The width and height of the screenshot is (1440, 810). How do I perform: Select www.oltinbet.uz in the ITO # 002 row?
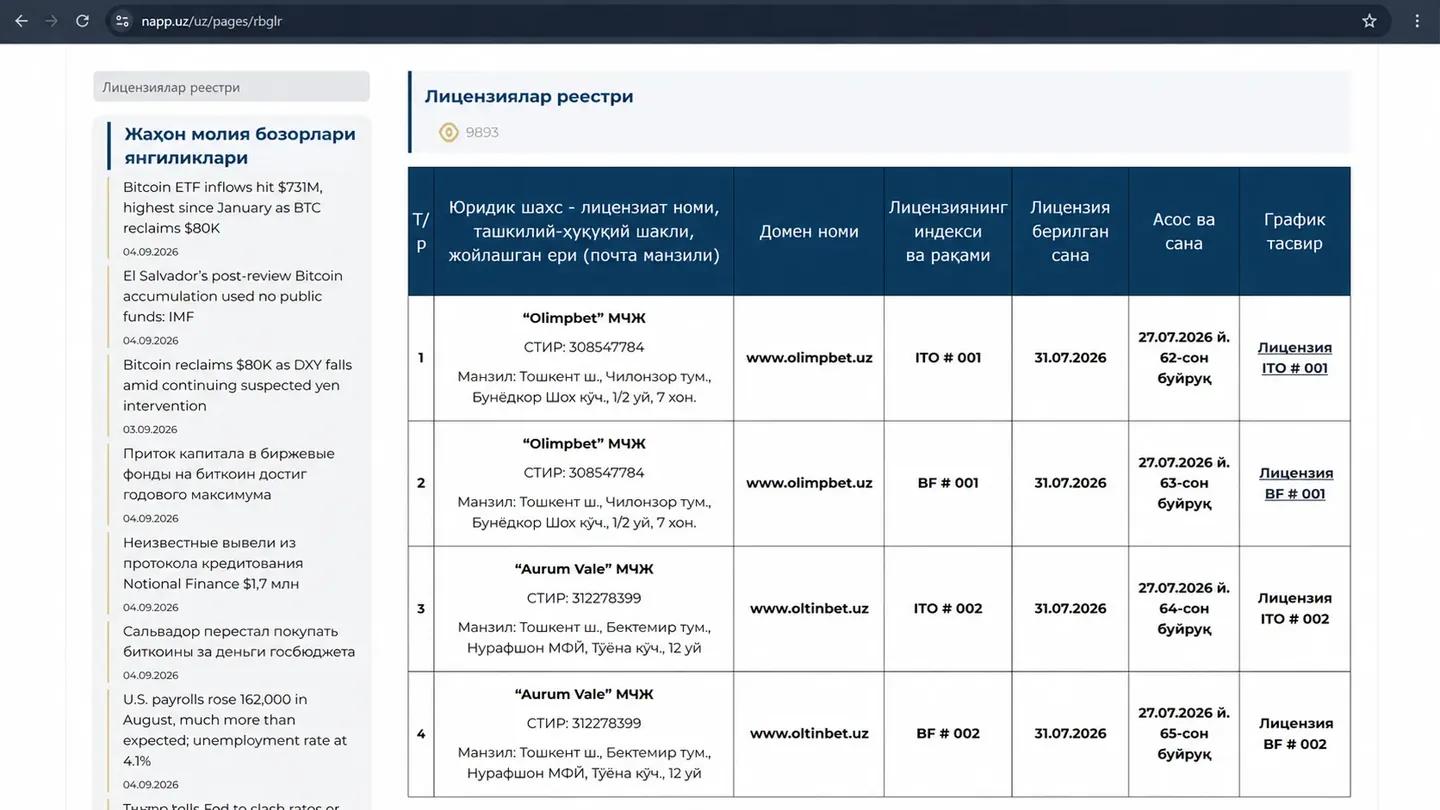click(x=809, y=608)
